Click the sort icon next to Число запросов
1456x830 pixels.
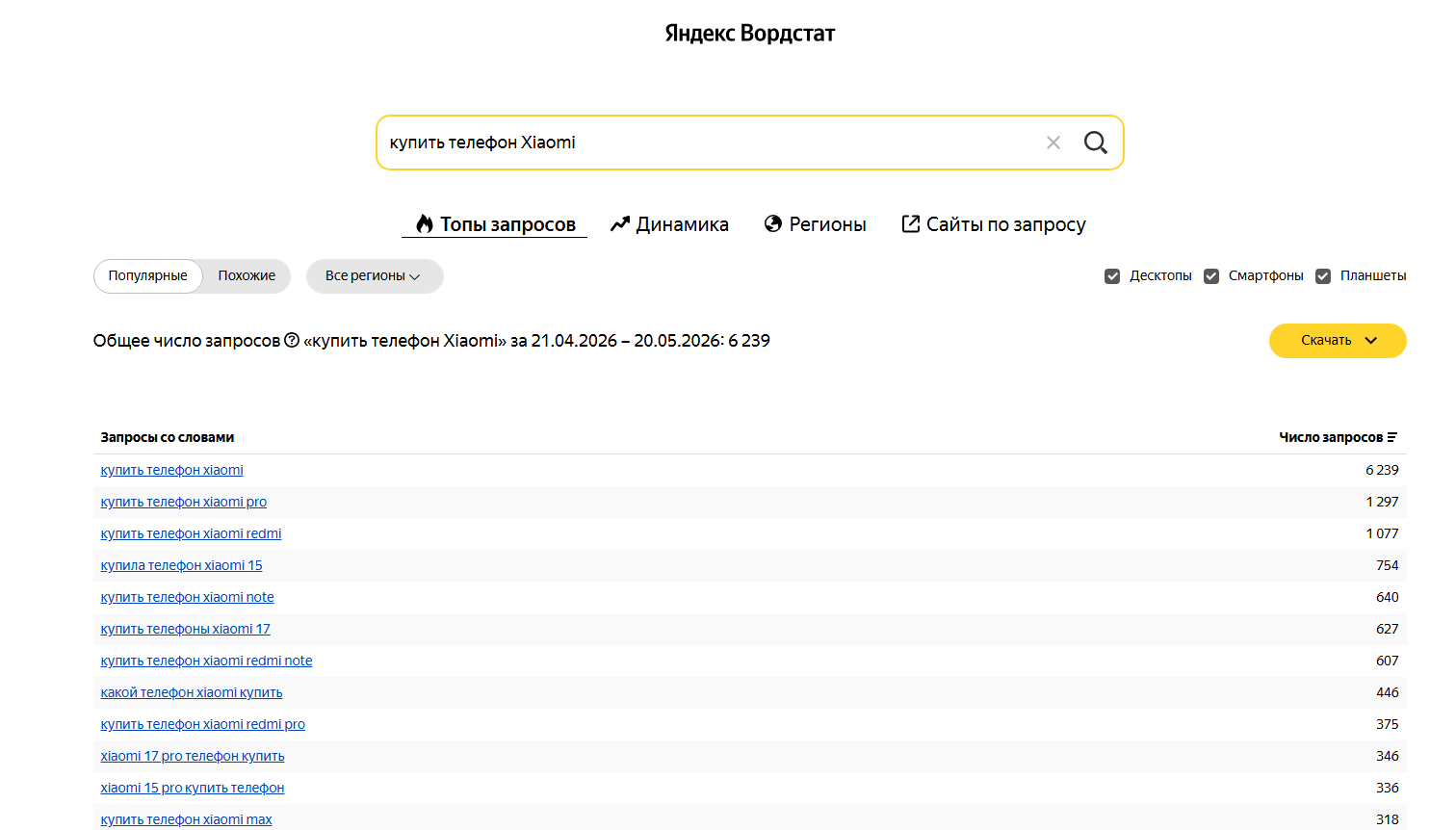point(1392,437)
